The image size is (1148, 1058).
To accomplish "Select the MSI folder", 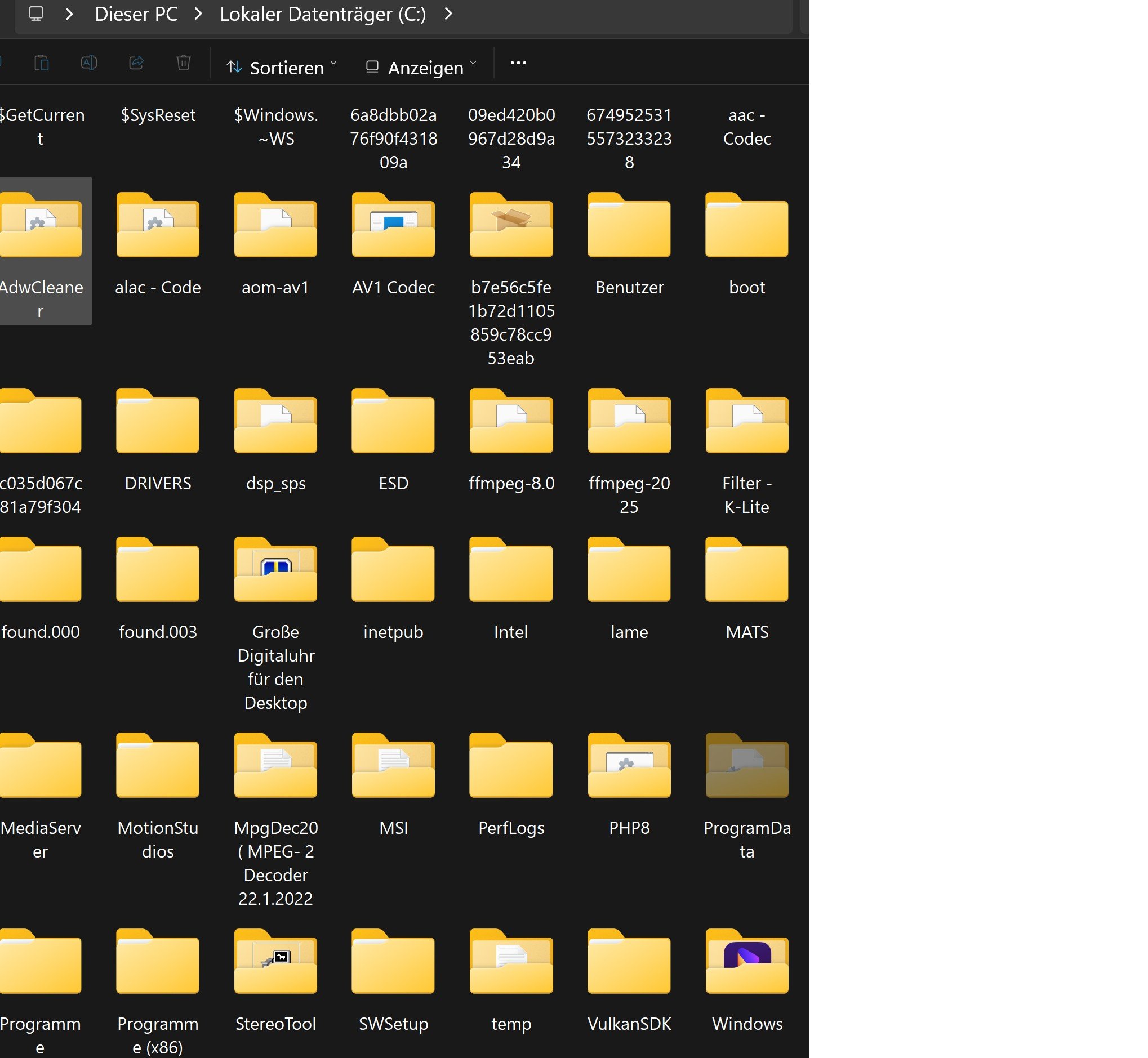I will click(394, 785).
